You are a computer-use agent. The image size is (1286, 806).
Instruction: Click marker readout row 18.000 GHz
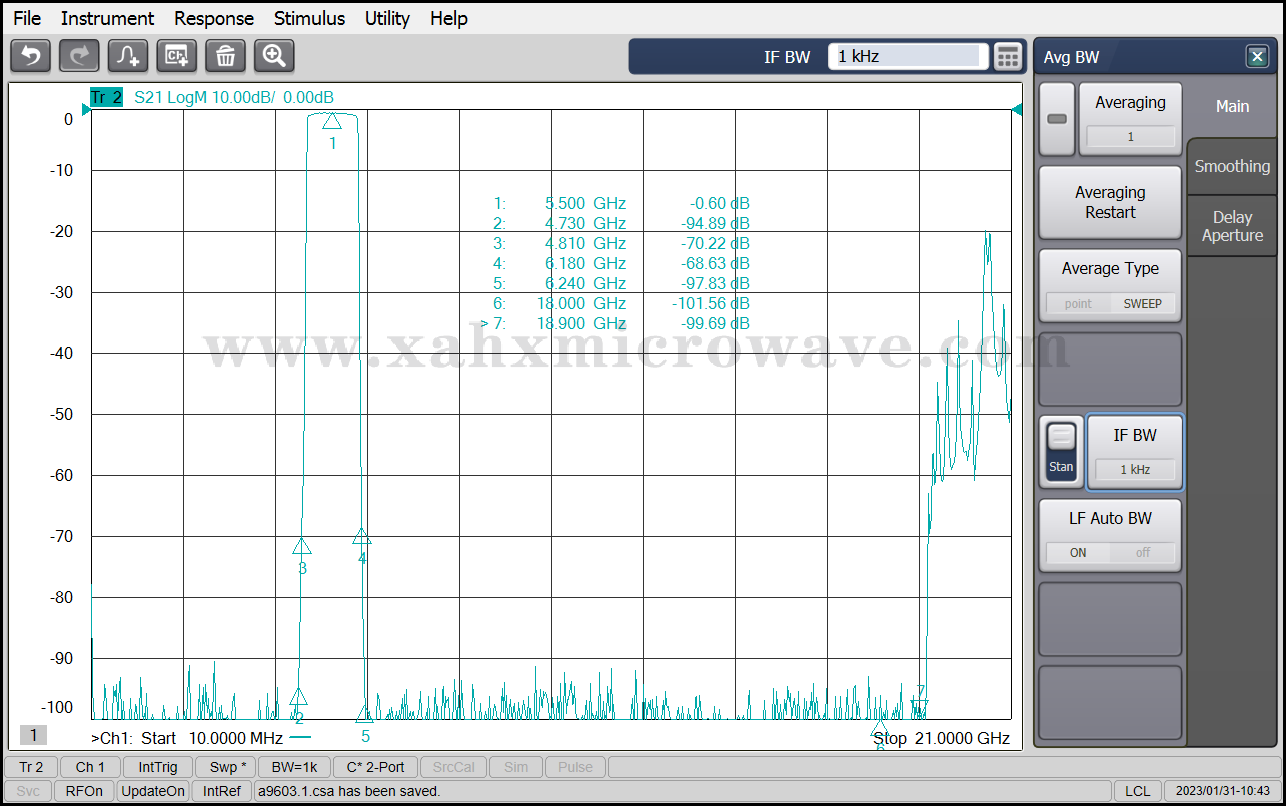pos(621,303)
